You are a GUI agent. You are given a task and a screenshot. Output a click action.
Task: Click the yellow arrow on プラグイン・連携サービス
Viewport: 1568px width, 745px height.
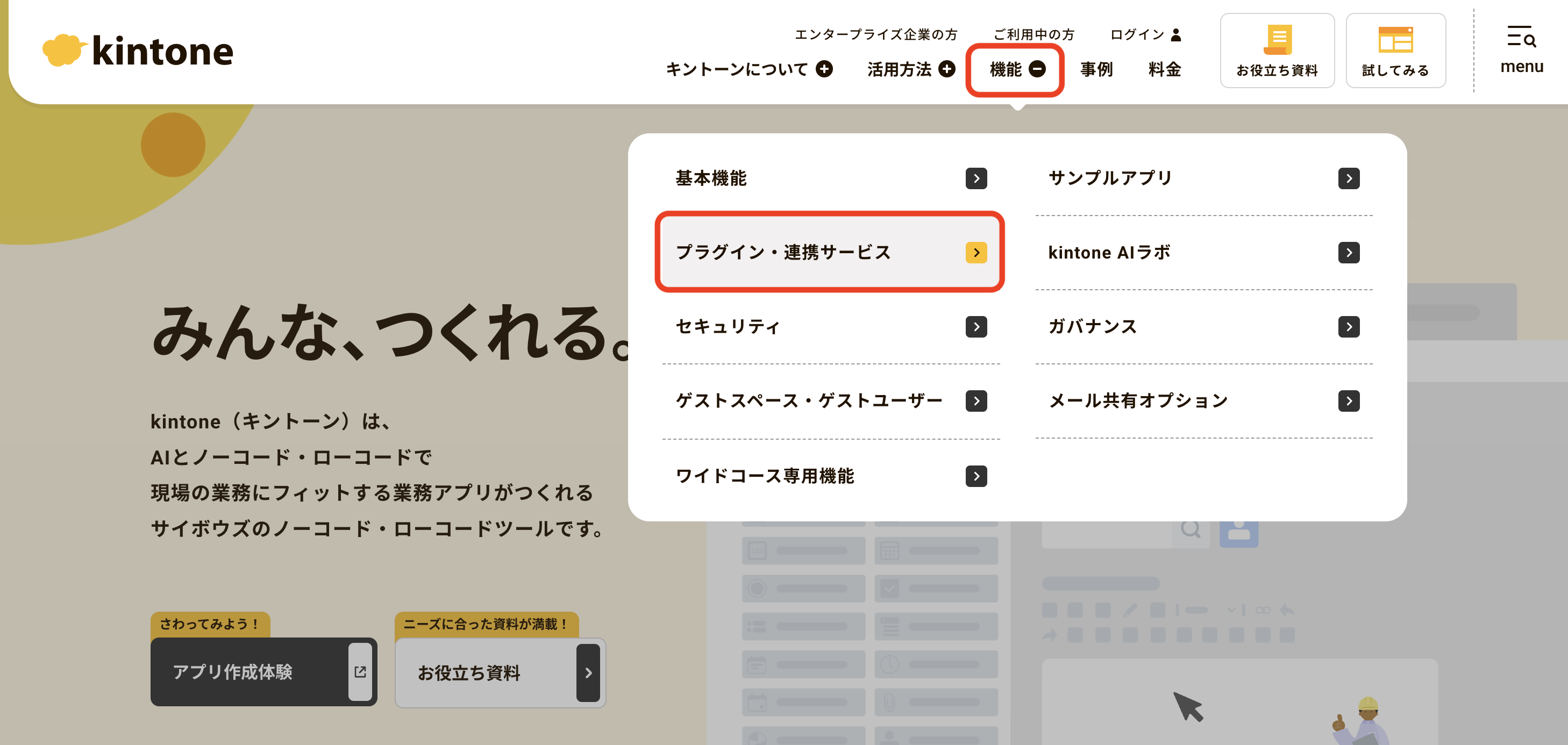coord(978,252)
